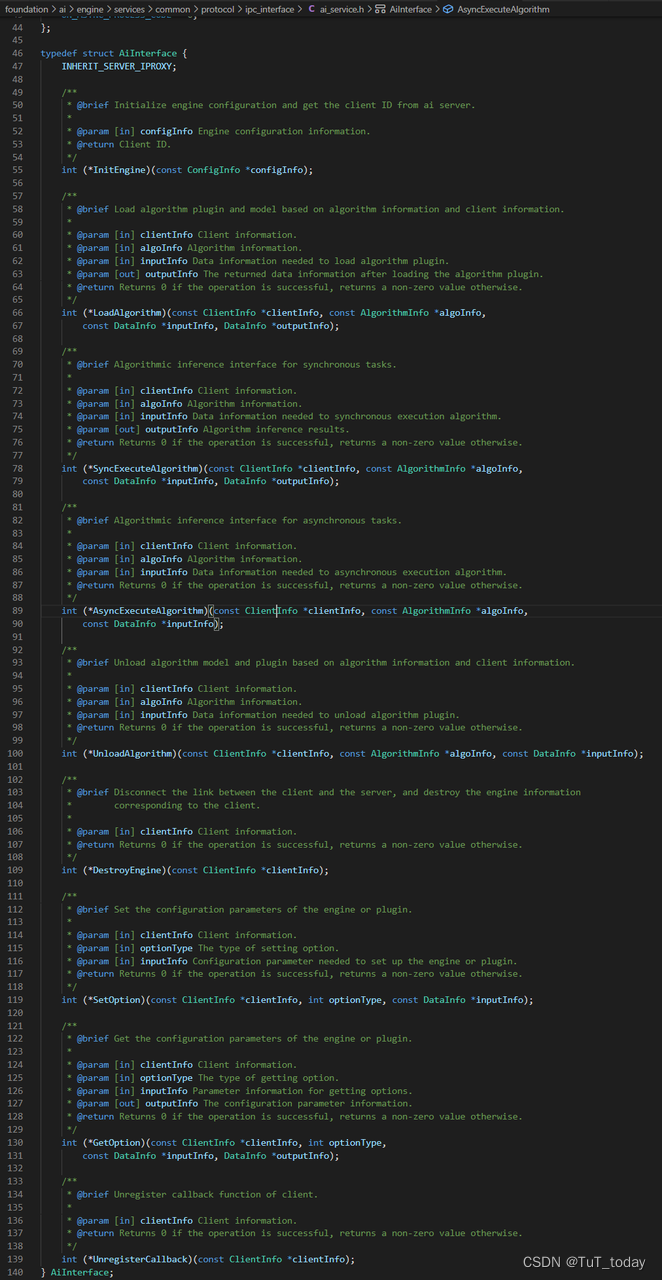Click the symbol icon before AsyncExecuteAlgorithm breadcrumb
The image size is (662, 1280).
pos(448,8)
